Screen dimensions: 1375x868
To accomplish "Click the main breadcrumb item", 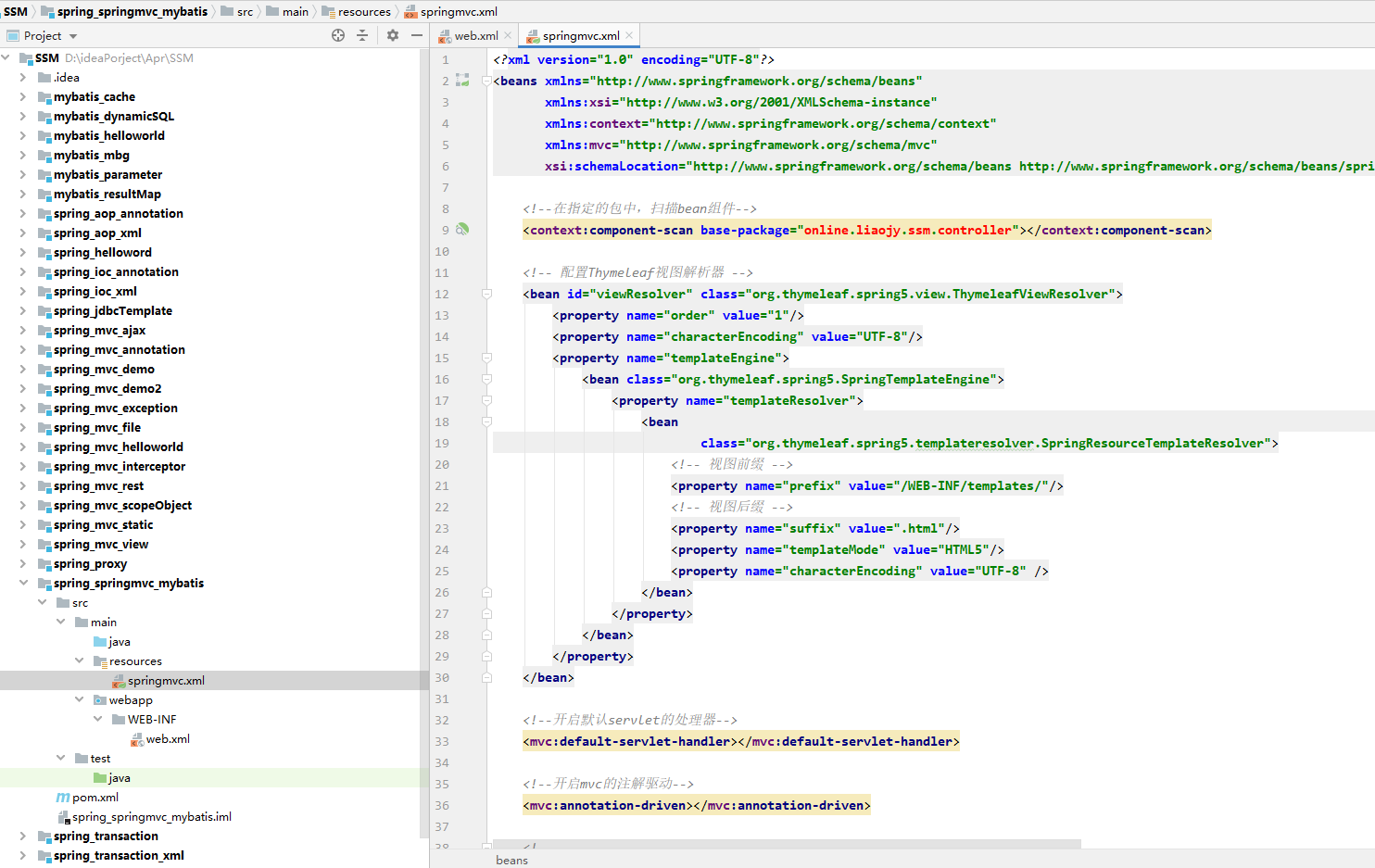I will 296,11.
